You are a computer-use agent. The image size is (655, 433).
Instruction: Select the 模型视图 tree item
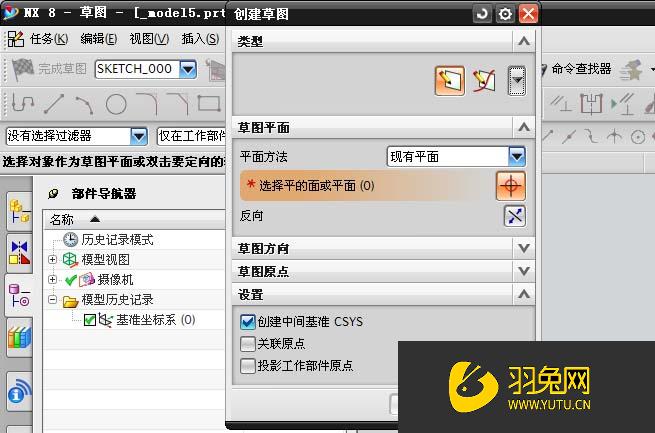click(x=106, y=260)
